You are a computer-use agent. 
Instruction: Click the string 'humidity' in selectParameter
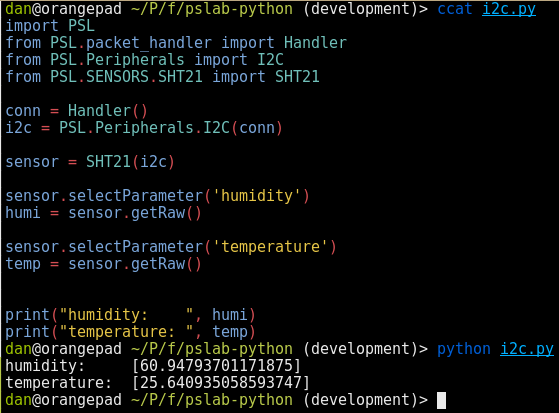(257, 196)
